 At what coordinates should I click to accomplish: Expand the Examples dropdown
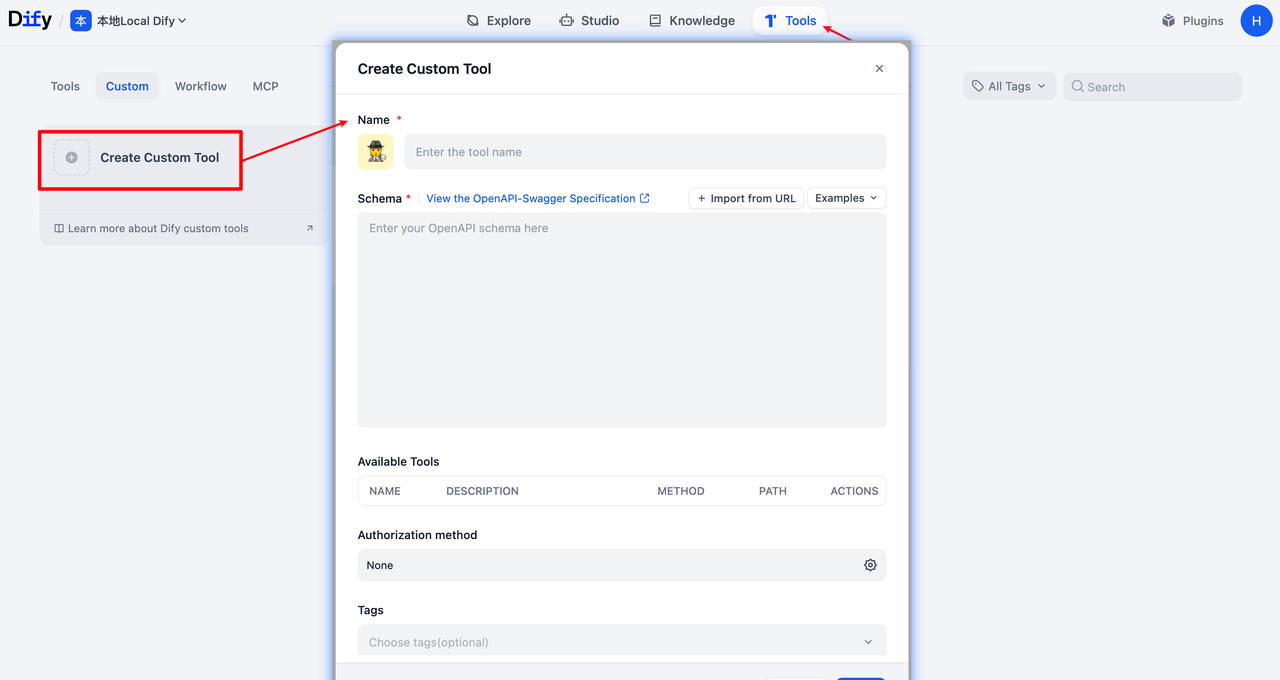[846, 198]
